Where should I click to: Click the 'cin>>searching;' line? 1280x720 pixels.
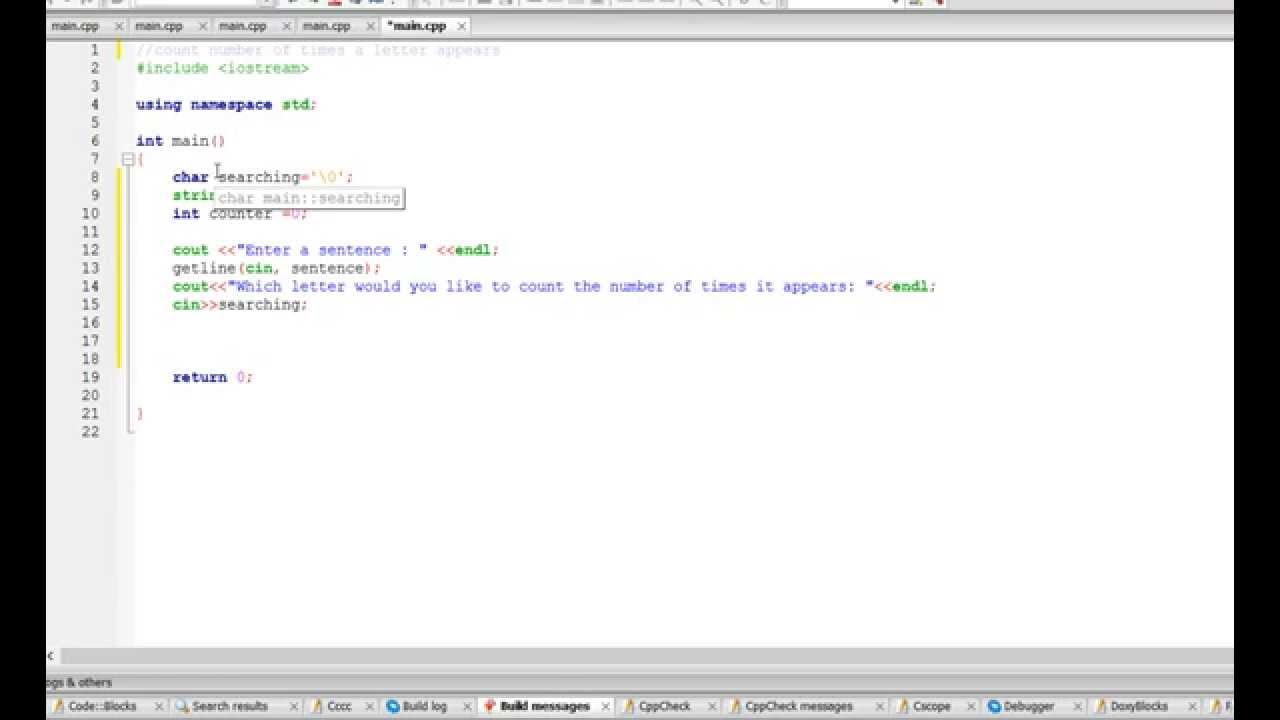click(240, 305)
